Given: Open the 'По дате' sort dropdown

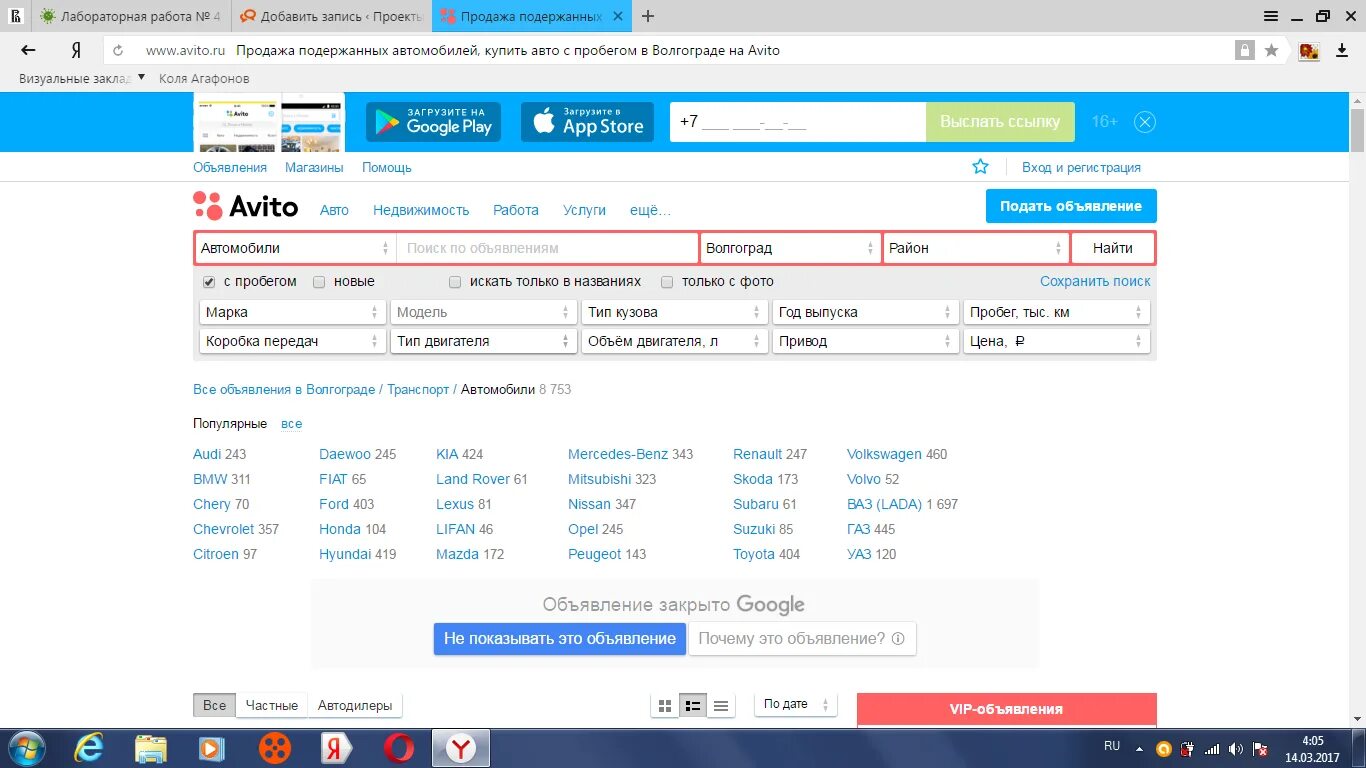Looking at the screenshot, I should pos(796,704).
